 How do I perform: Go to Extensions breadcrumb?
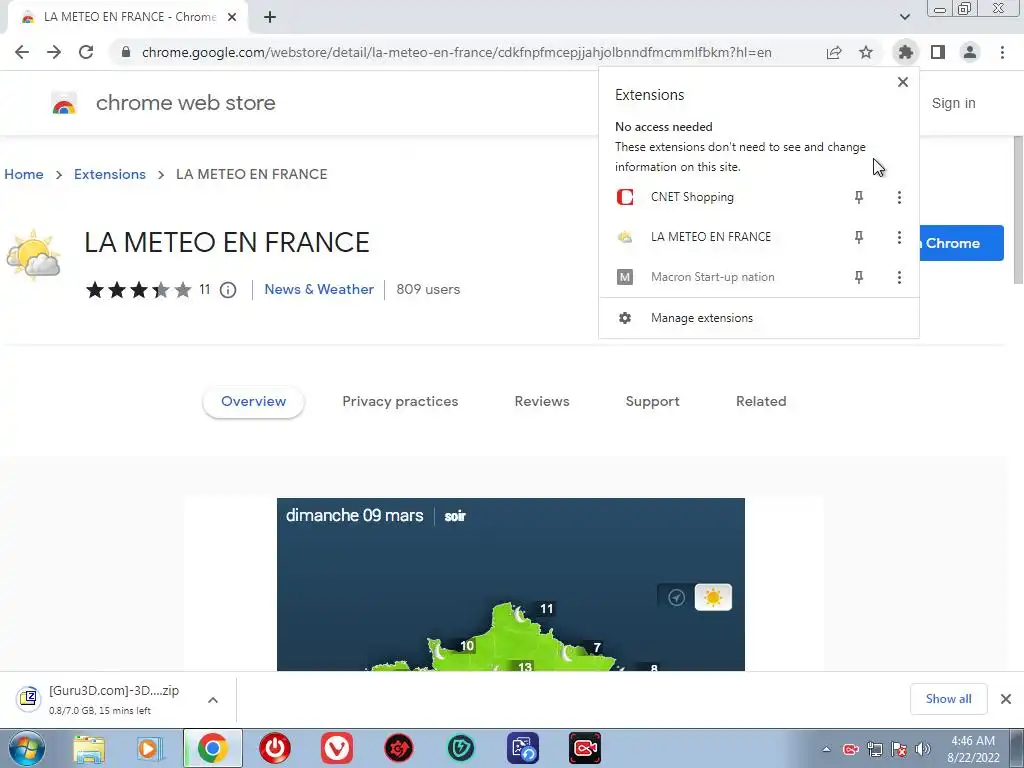pos(110,174)
